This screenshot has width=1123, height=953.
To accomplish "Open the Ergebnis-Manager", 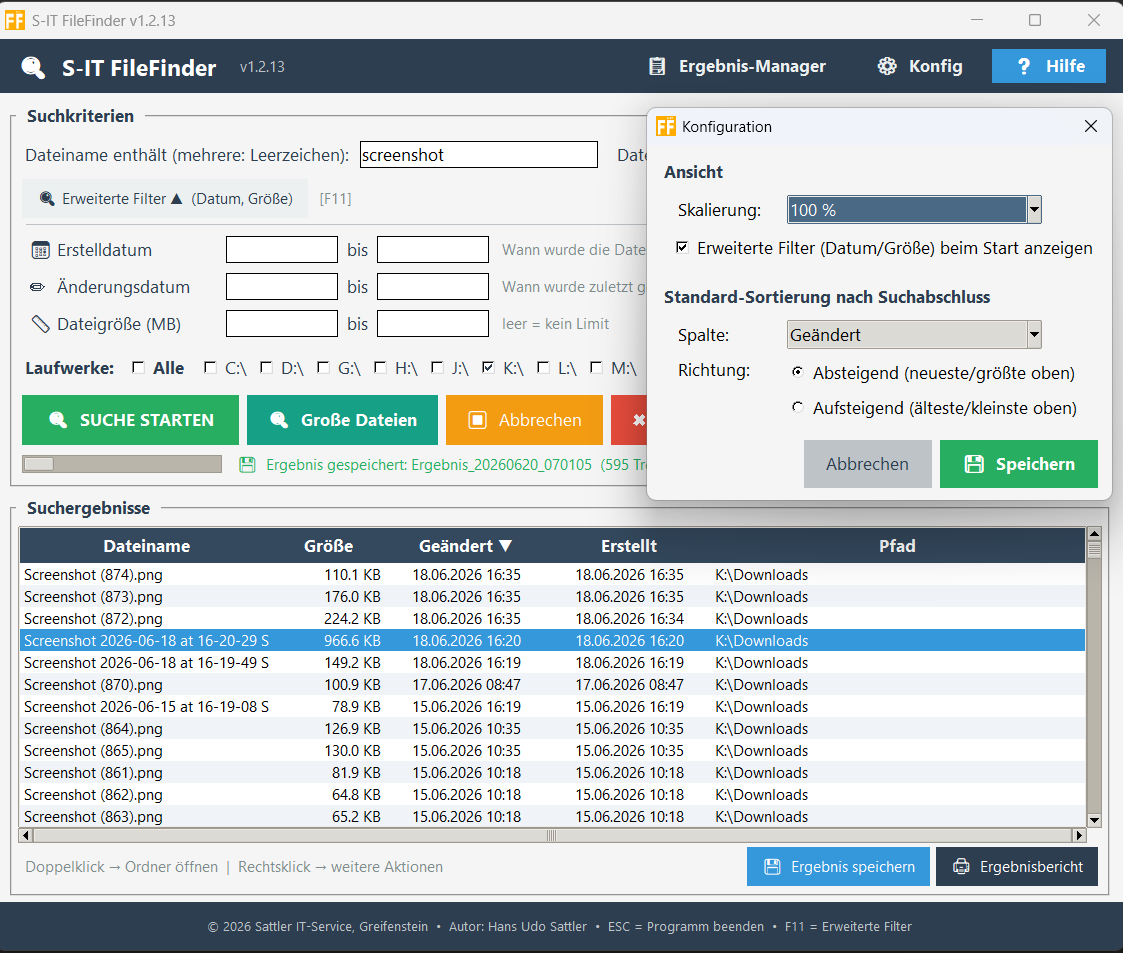I will [738, 67].
